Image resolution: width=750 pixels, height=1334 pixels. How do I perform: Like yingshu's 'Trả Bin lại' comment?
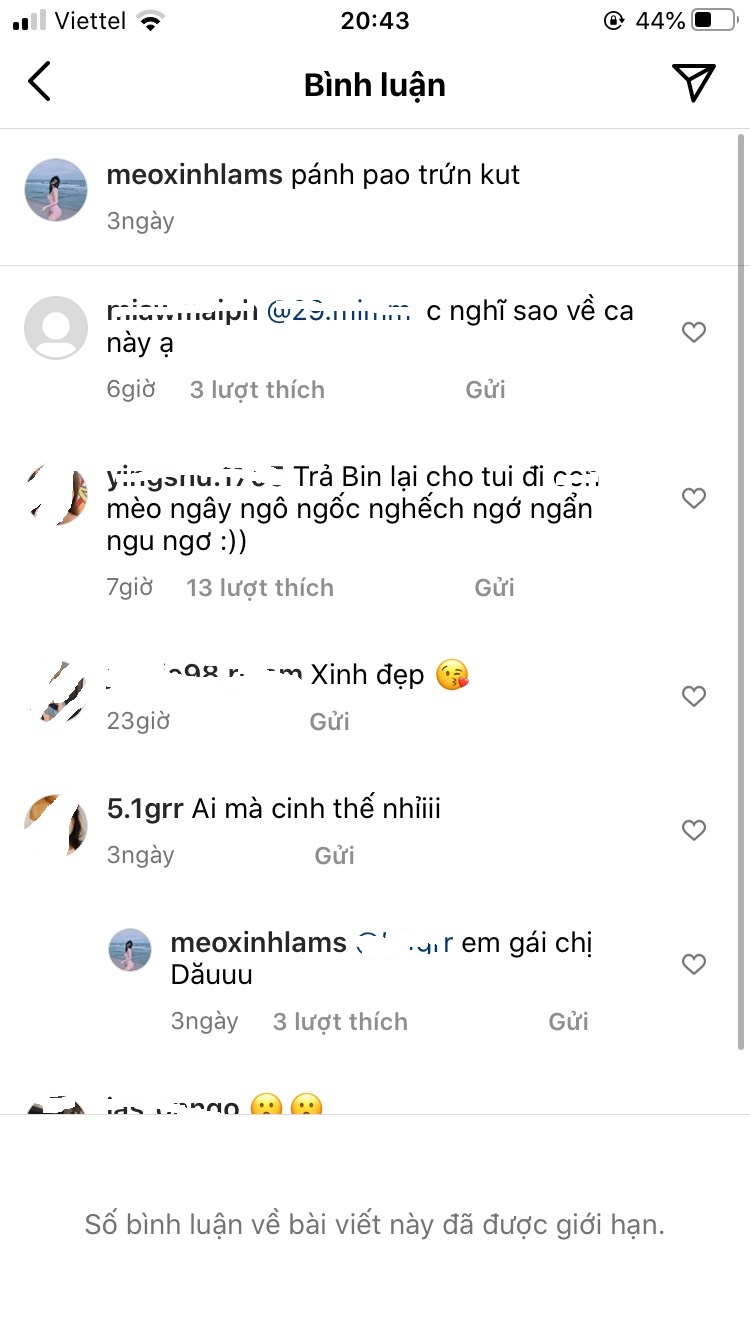pyautogui.click(x=693, y=497)
